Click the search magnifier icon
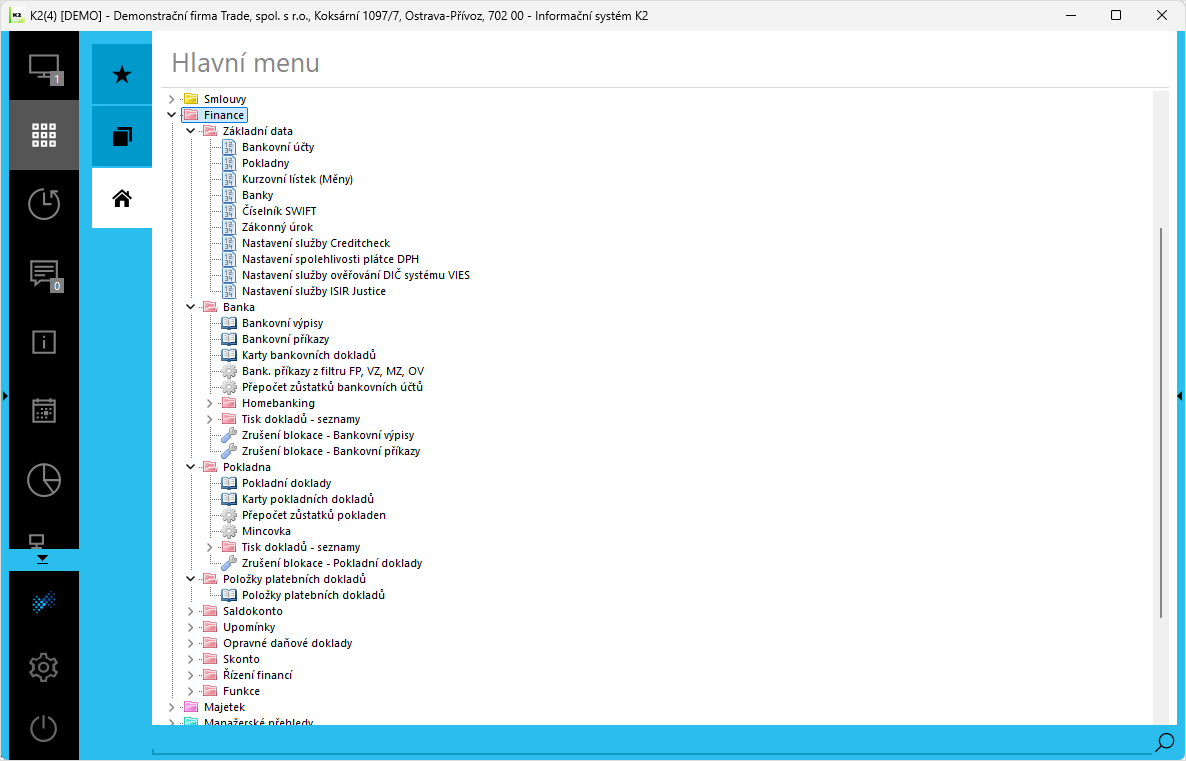The image size is (1186, 761). [1165, 742]
